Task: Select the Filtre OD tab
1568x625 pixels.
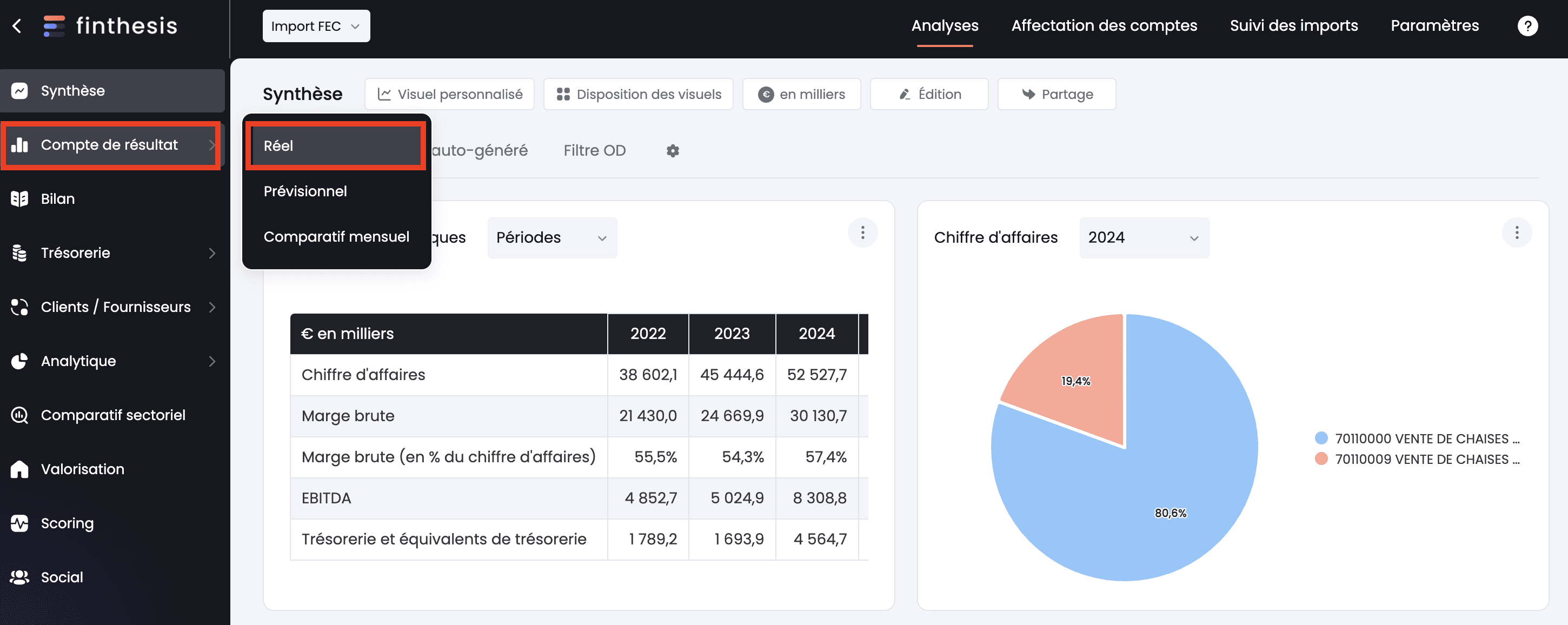Action: [x=594, y=151]
